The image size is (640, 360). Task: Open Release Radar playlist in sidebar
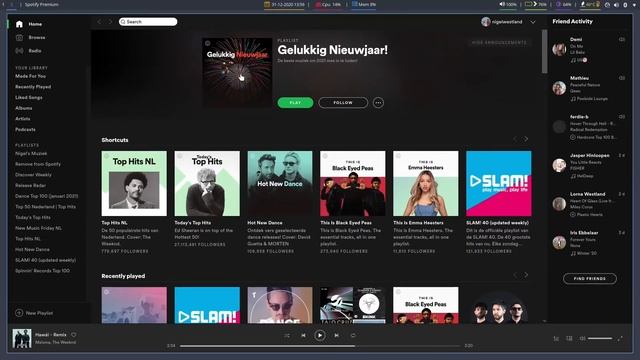[31, 185]
